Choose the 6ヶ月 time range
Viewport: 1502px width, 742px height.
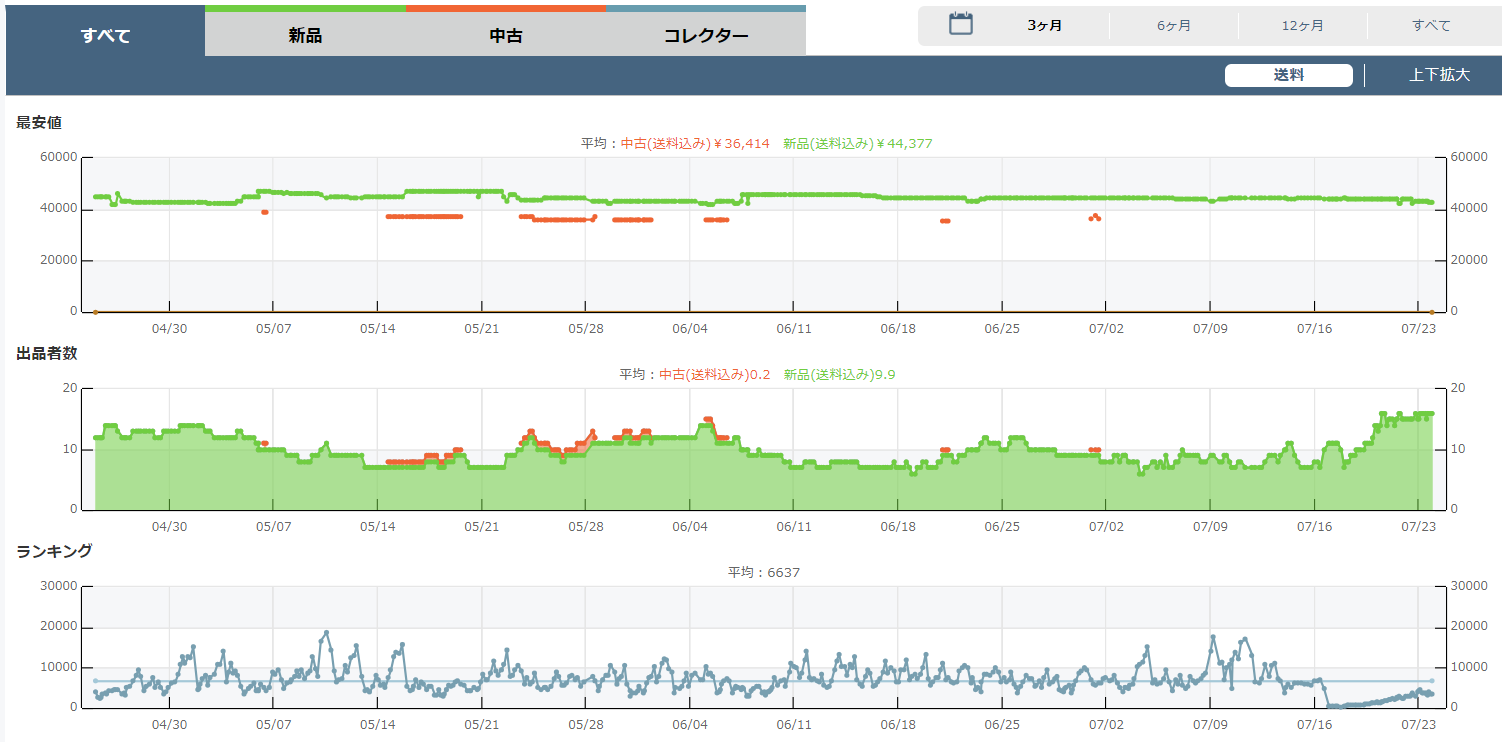click(x=1174, y=26)
